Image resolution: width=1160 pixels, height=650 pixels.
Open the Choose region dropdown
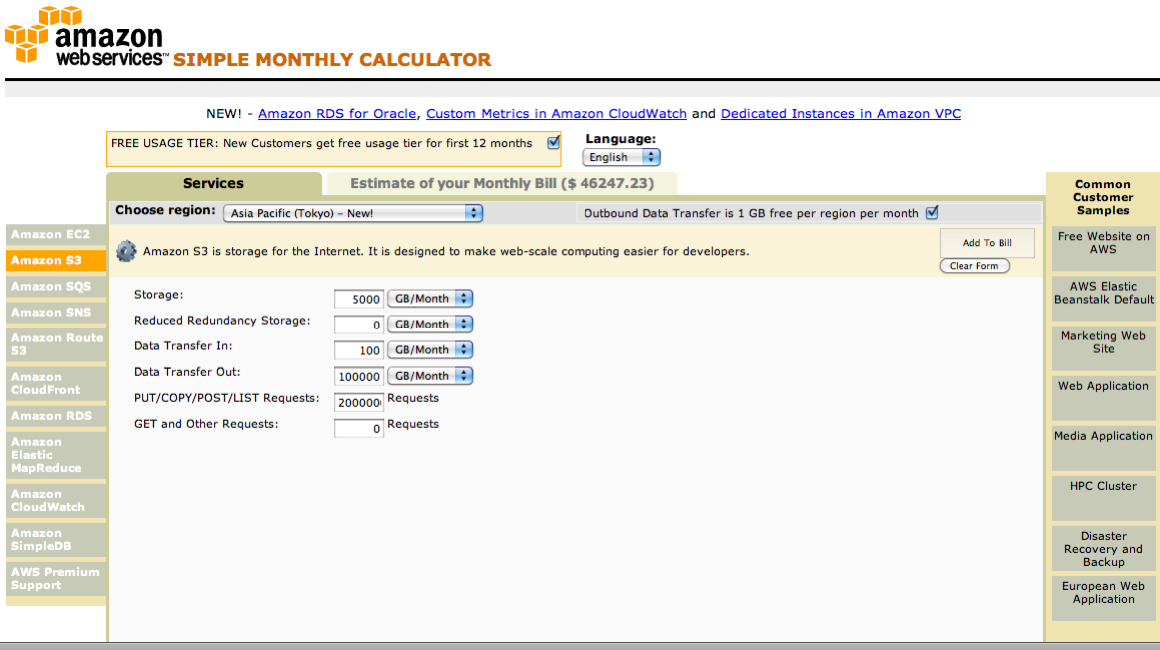coord(353,213)
